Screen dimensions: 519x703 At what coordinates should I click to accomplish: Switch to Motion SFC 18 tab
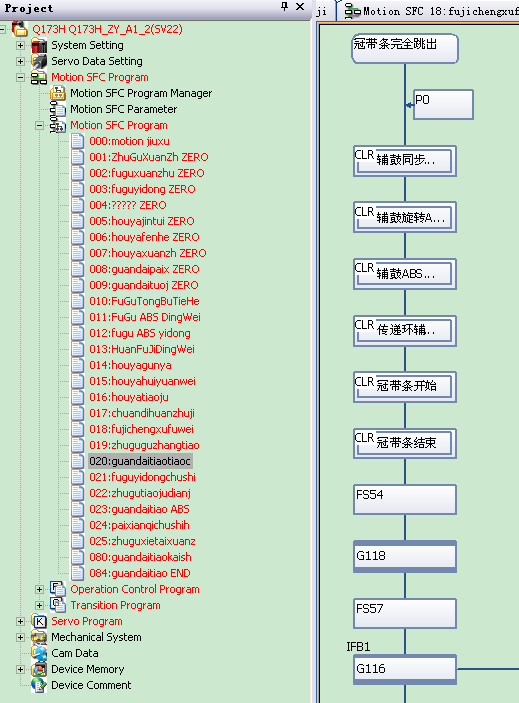click(x=429, y=11)
